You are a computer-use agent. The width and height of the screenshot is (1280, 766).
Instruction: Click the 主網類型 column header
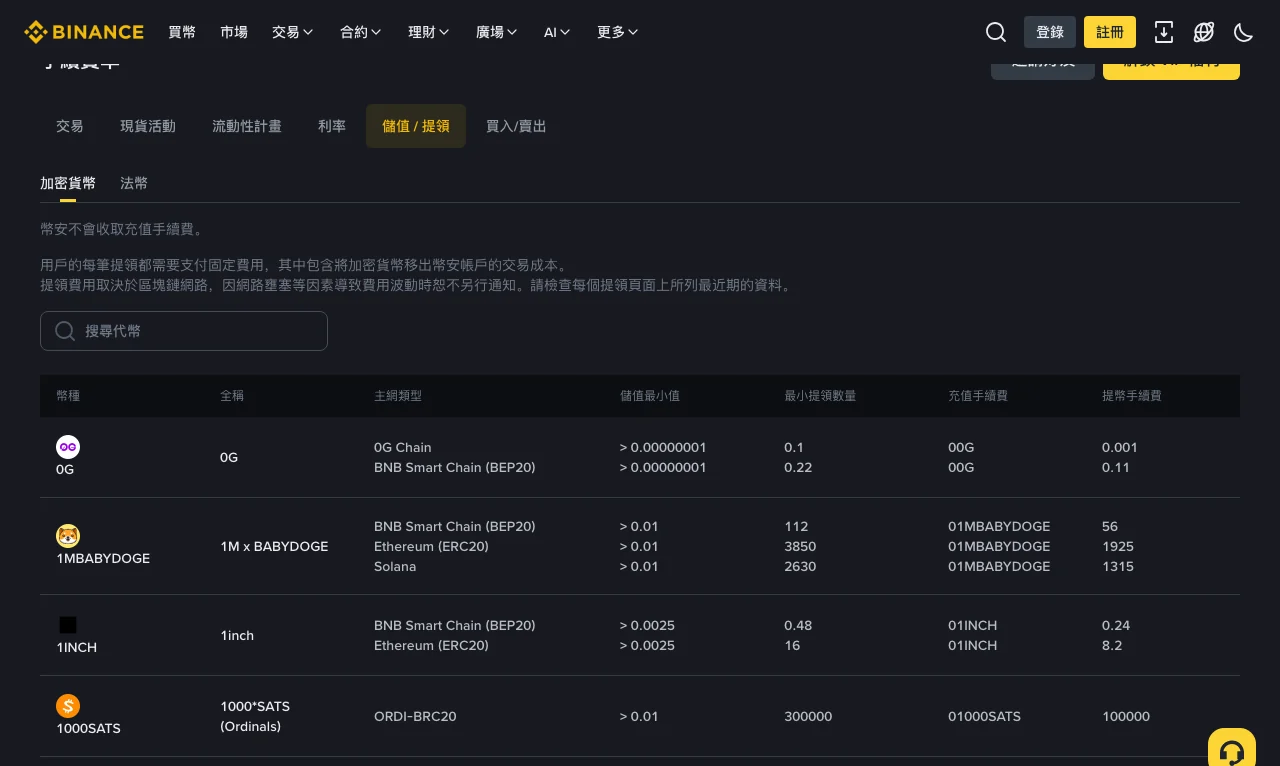tap(398, 396)
